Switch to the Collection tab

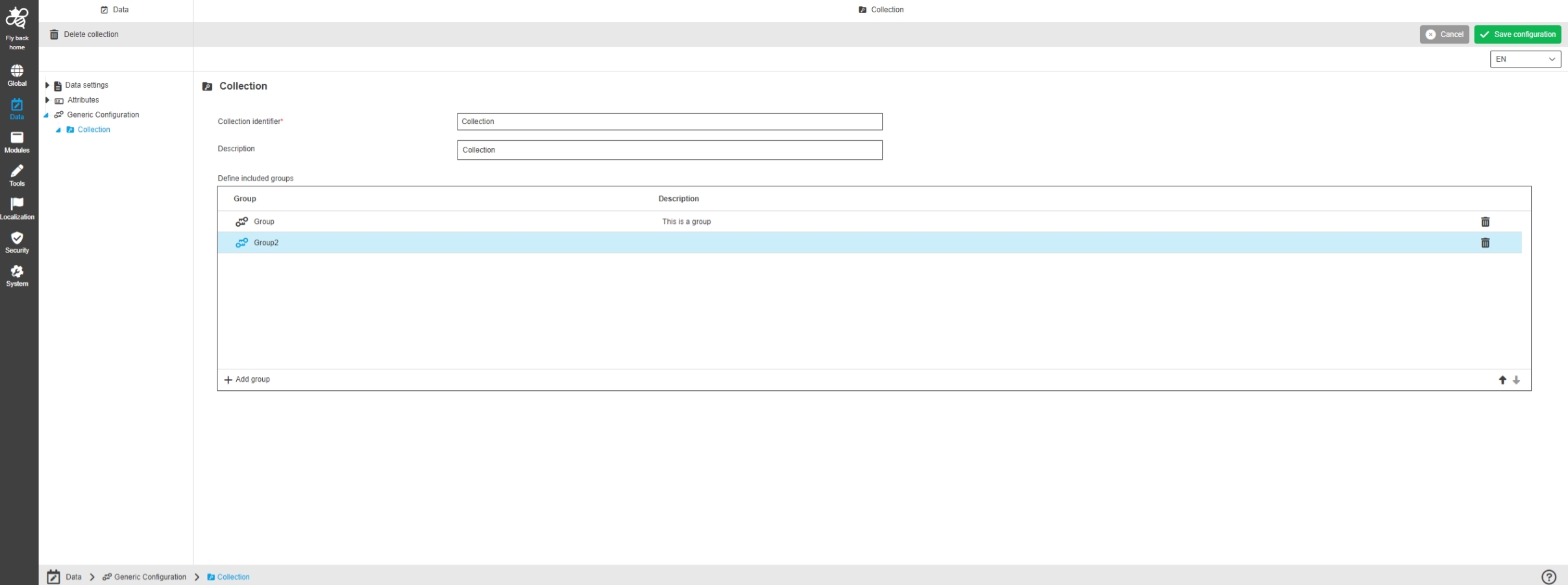(x=881, y=10)
